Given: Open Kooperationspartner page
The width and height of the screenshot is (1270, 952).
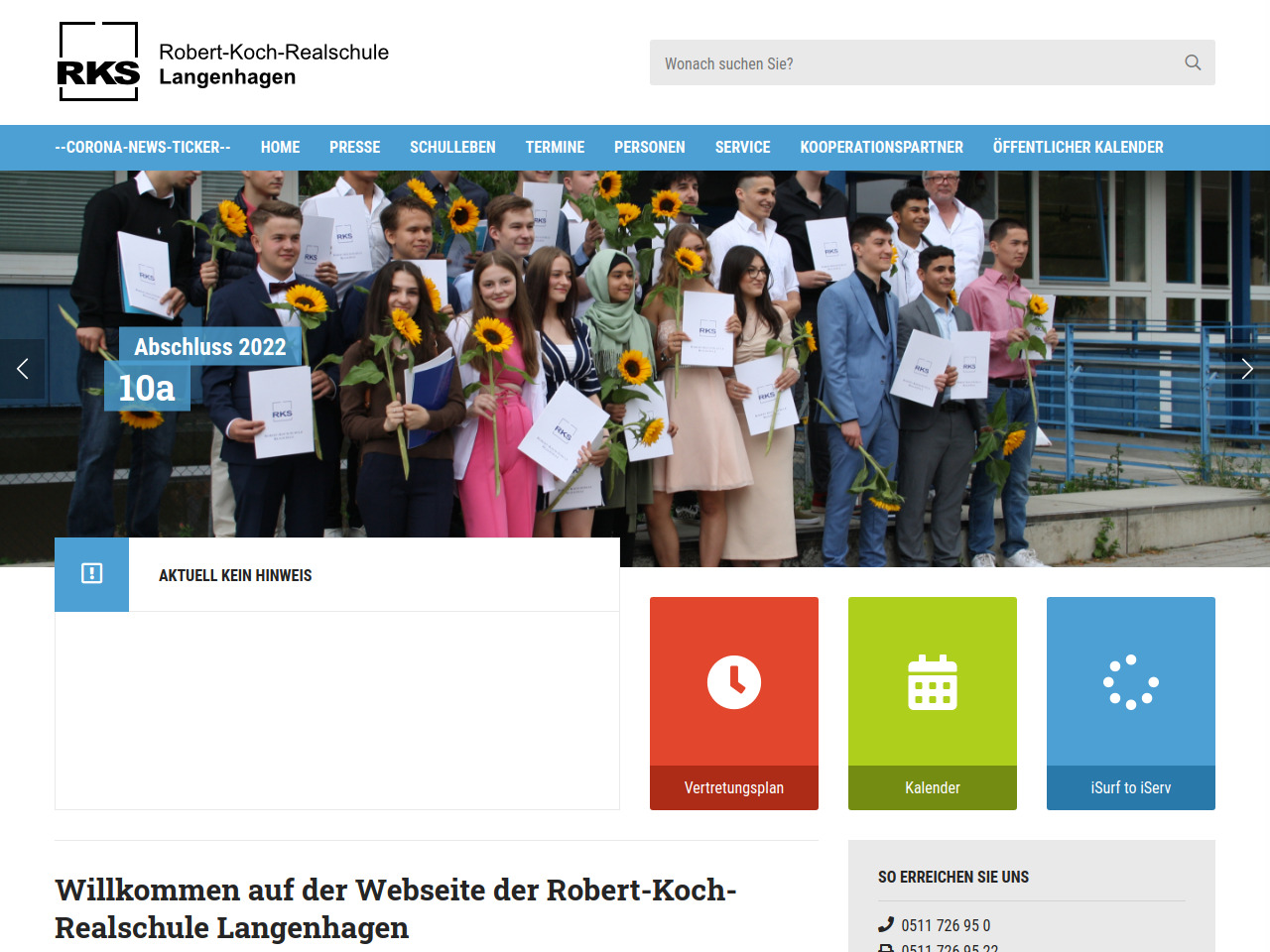Looking at the screenshot, I should (x=881, y=147).
